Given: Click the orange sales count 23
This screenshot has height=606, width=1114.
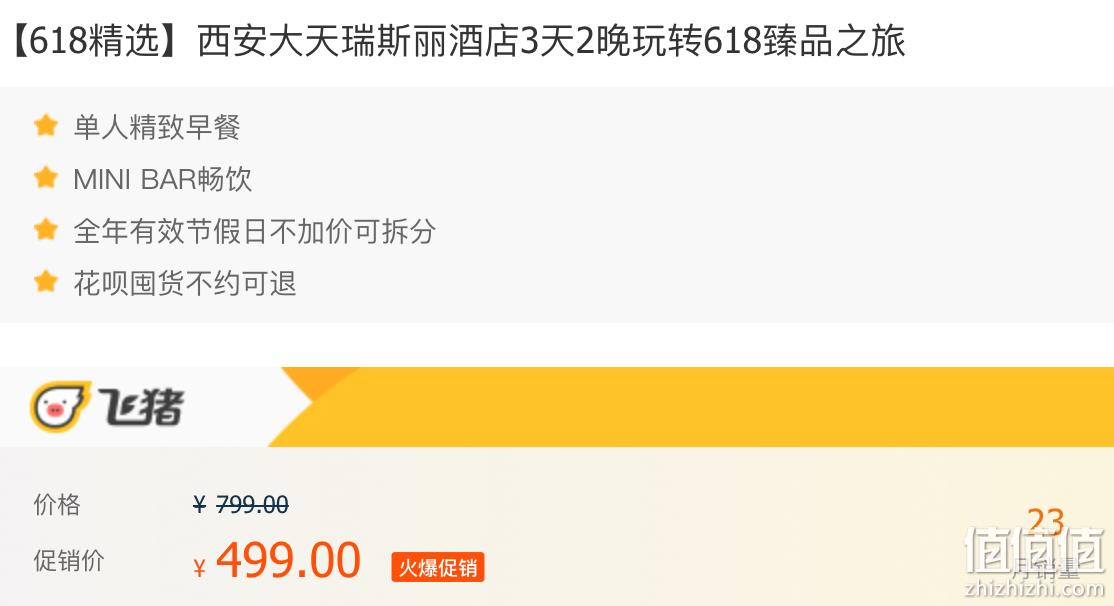Looking at the screenshot, I should [1045, 522].
